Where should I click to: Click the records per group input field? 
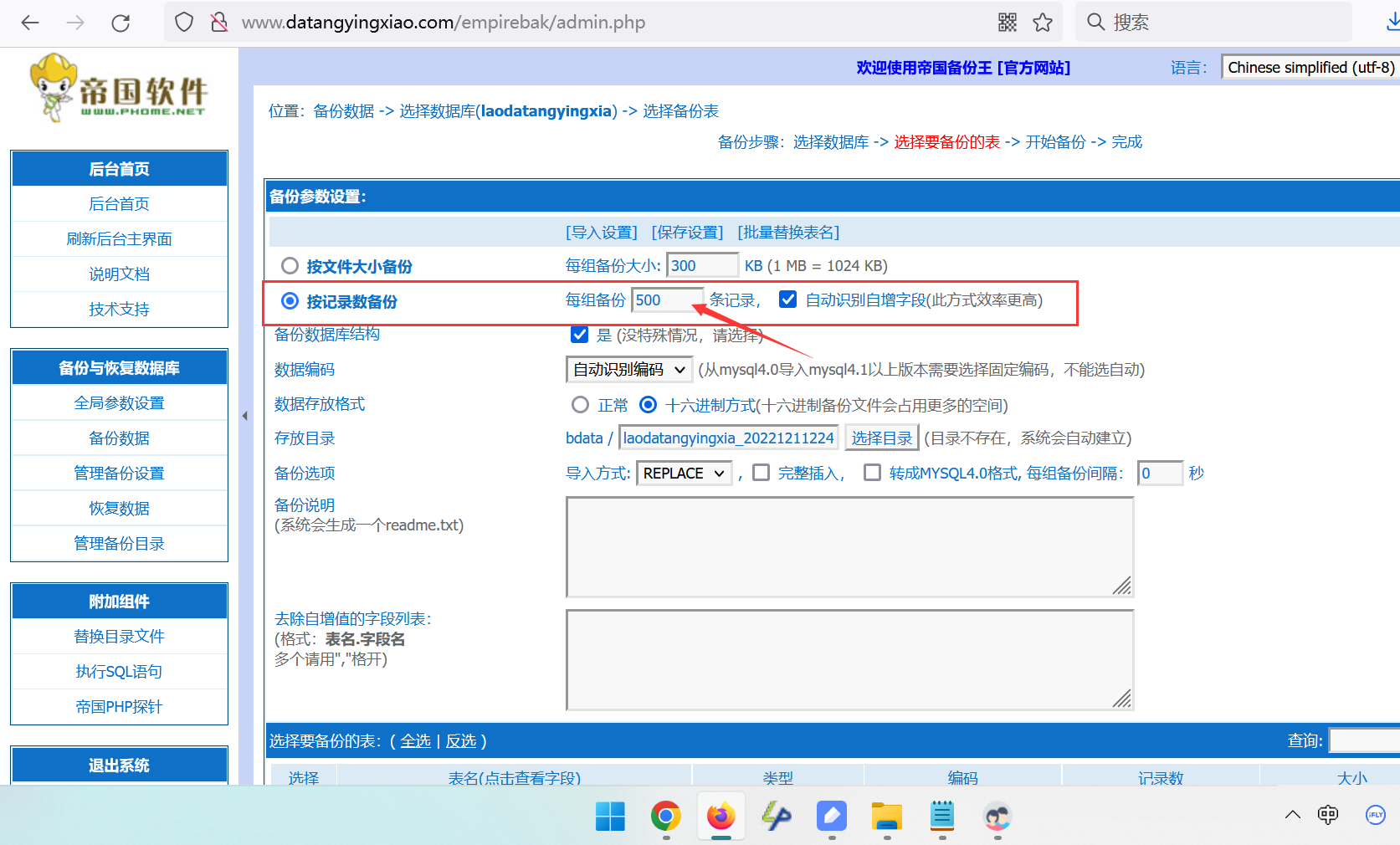pos(666,300)
